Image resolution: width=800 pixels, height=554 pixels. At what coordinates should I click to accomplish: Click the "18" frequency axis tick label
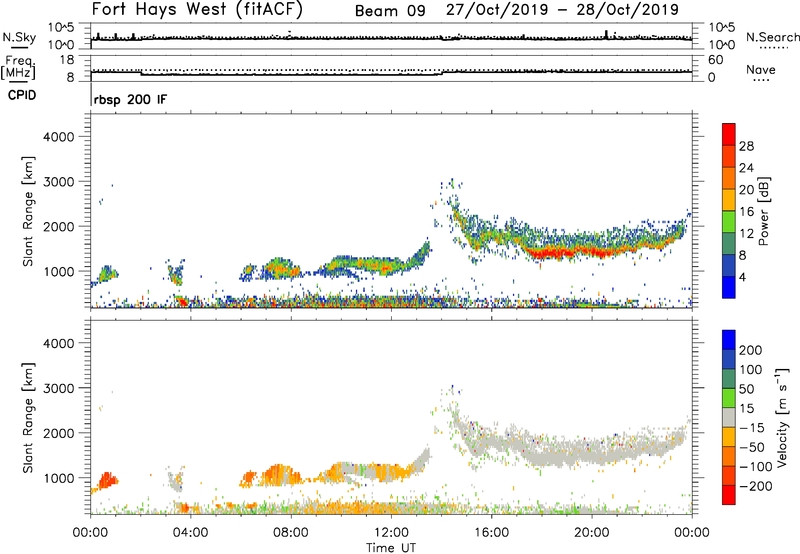pyautogui.click(x=67, y=60)
